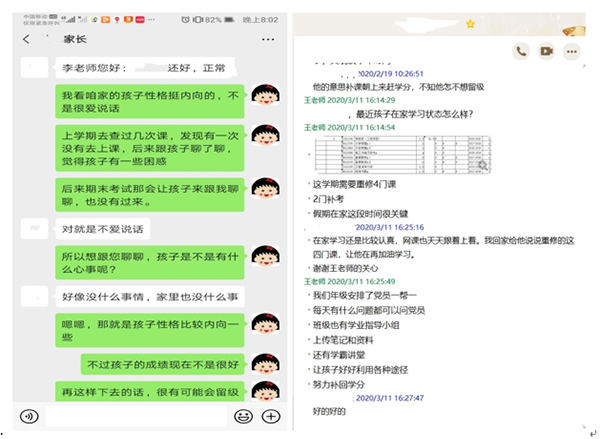Tap the plus attachment button in the chat bar
This screenshot has height=439, width=600.
pyautogui.click(x=271, y=416)
